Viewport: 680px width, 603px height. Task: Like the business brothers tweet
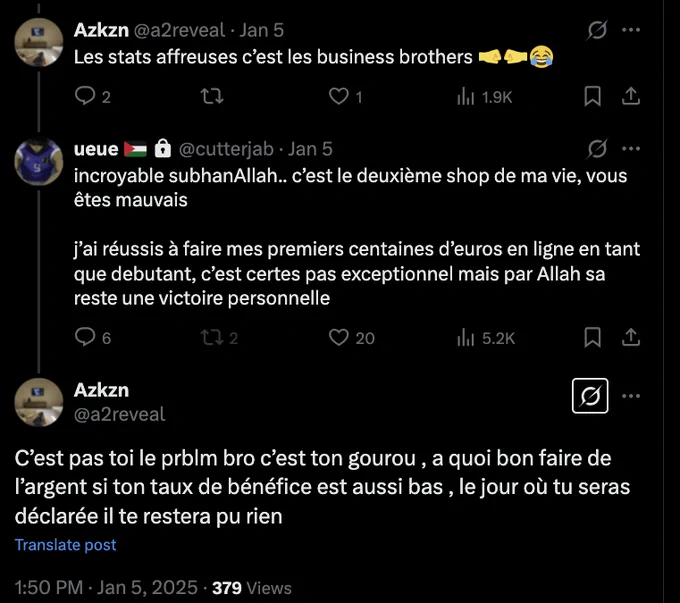tap(345, 96)
